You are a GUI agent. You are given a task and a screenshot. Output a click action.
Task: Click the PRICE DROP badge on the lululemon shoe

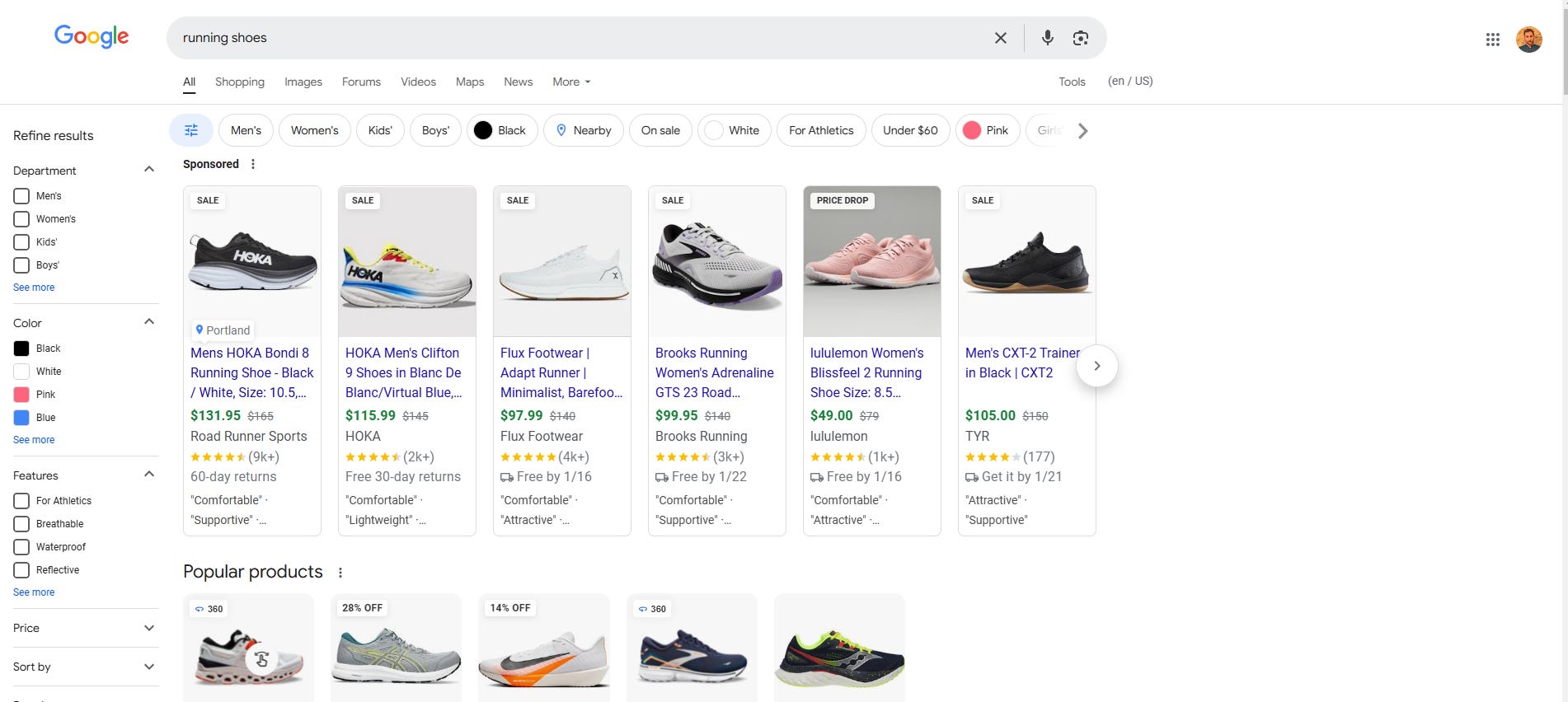click(842, 200)
